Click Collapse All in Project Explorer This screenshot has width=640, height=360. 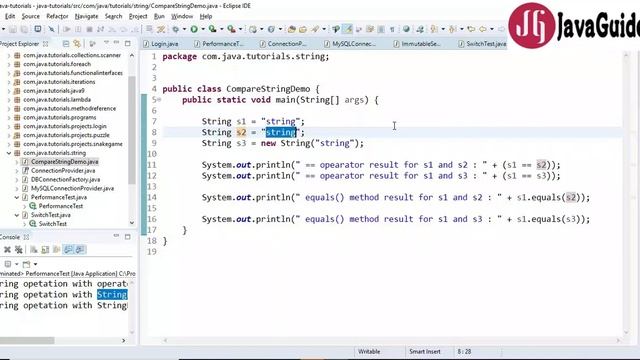66,43
